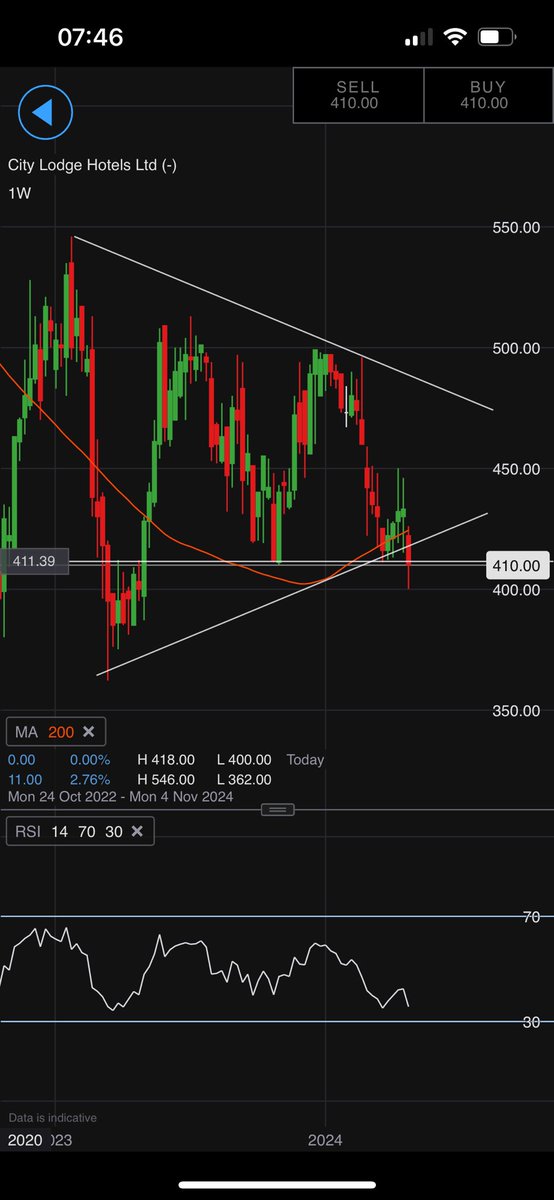
Task: Click the H 418.00 today high value
Action: 166,760
